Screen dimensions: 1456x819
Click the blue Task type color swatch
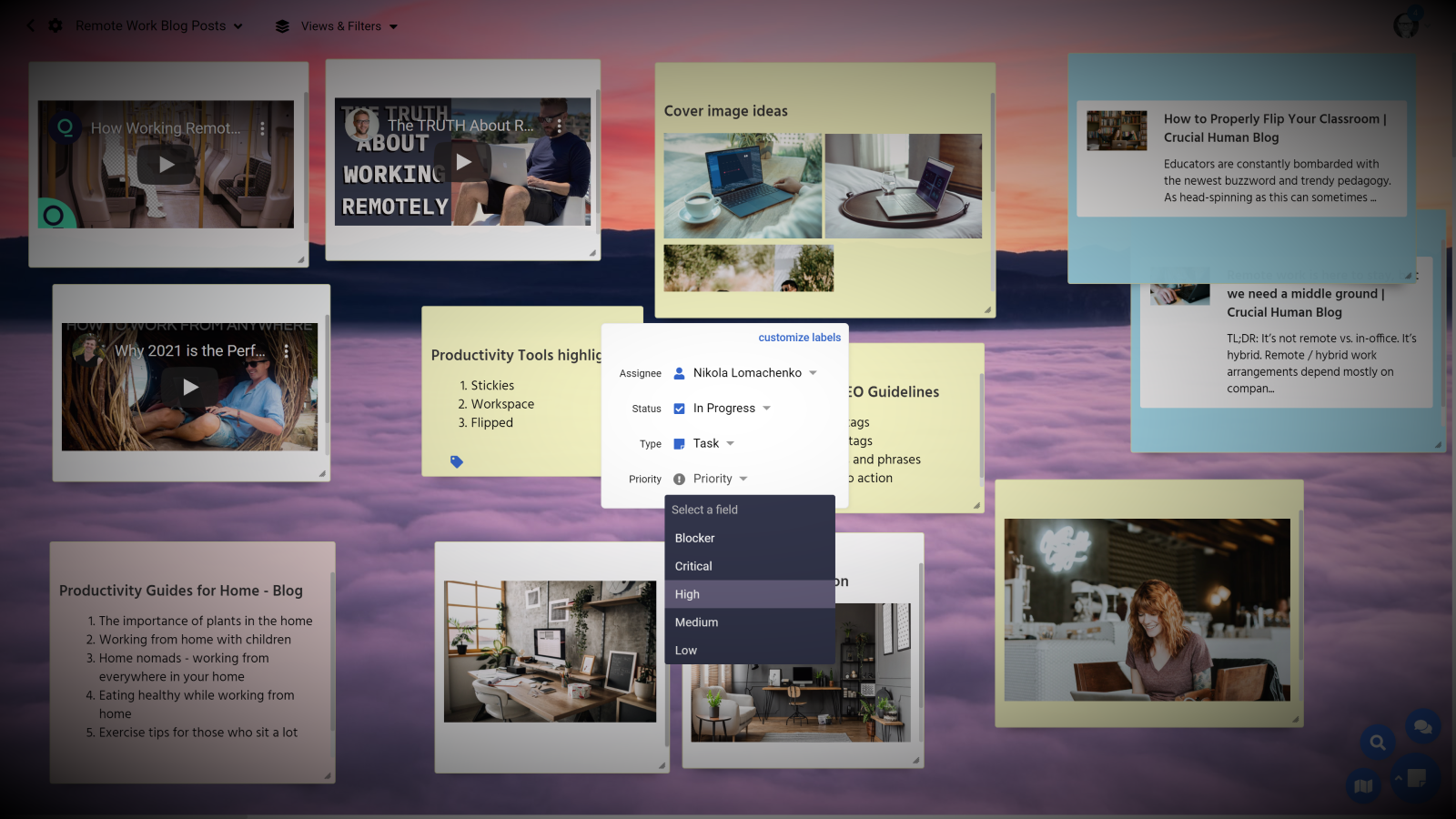678,443
